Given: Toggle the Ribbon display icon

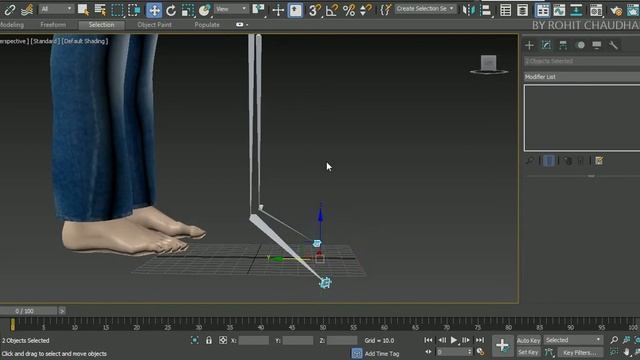Looking at the screenshot, I should pos(542,10).
